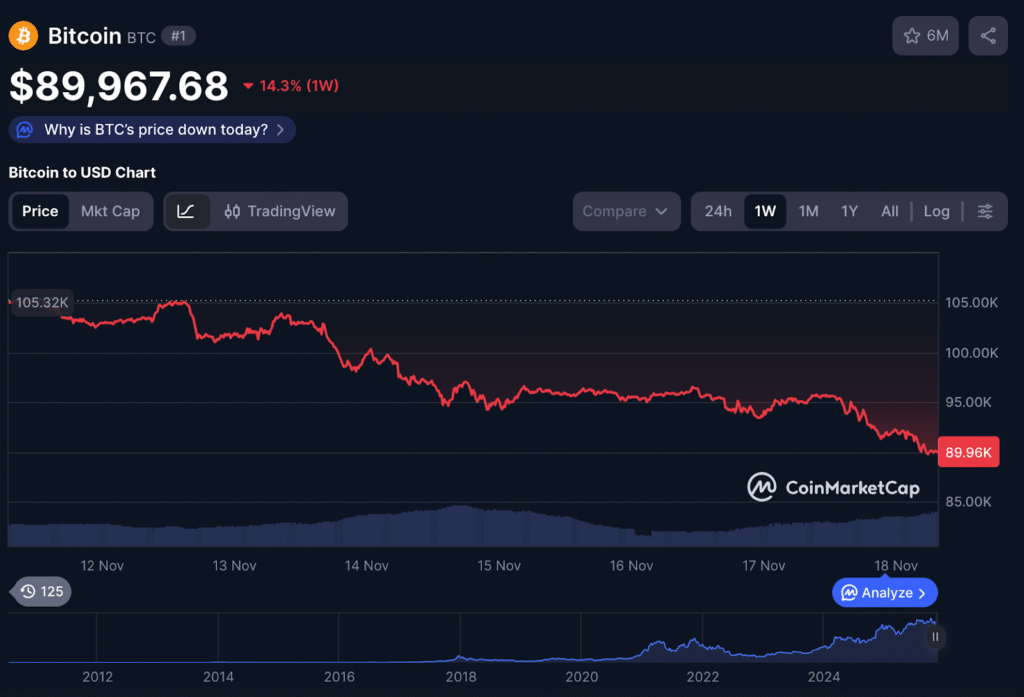The width and height of the screenshot is (1024, 697).
Task: Open chart settings sliders icon
Action: 985,211
